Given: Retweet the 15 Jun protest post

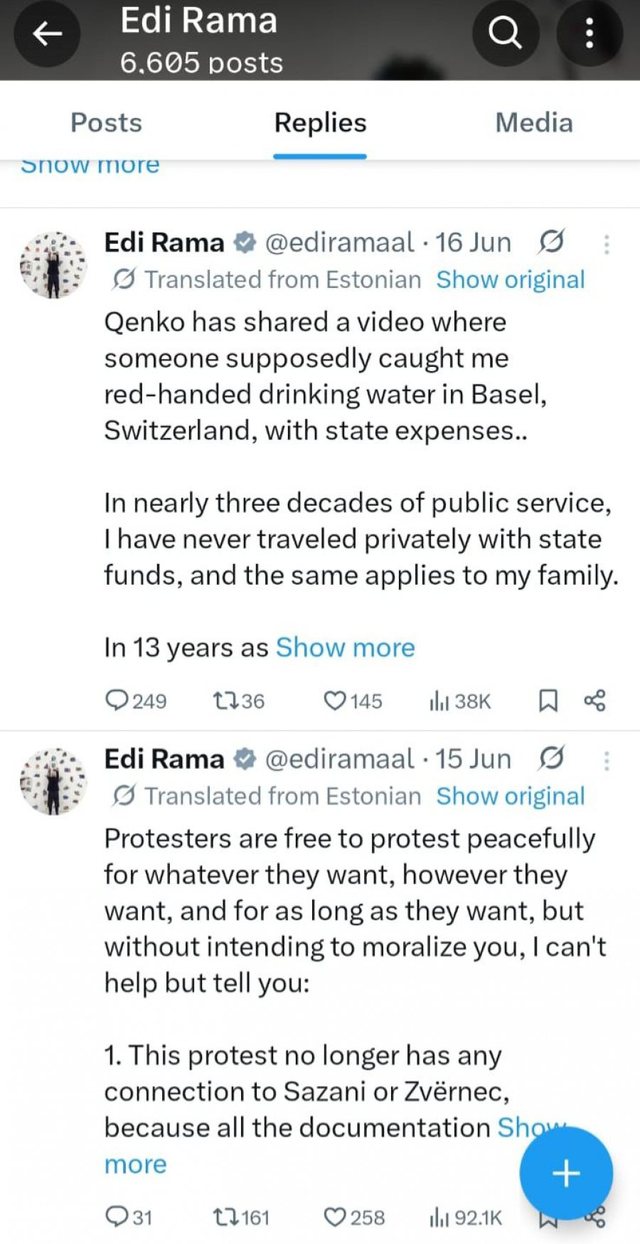Looking at the screenshot, I should pos(242,1217).
